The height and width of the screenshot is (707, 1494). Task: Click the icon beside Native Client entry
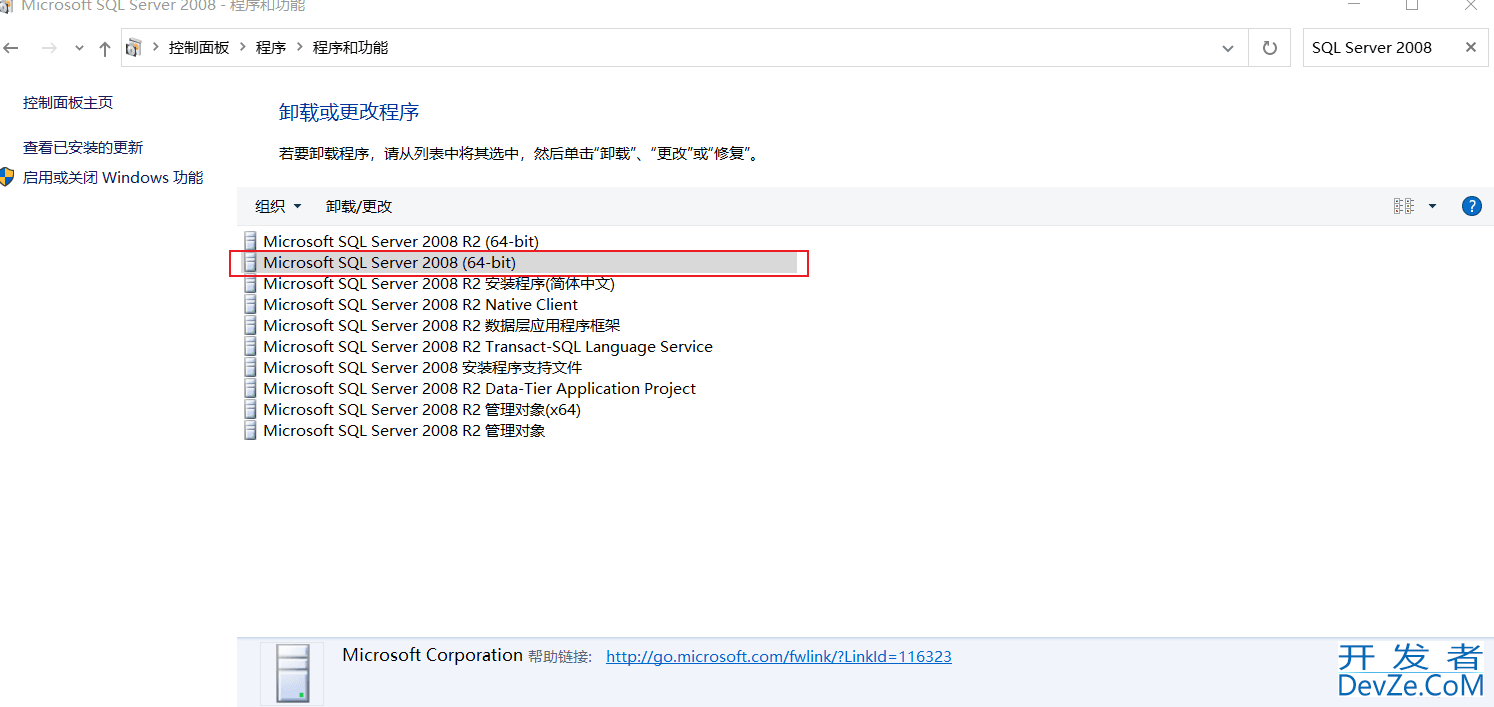click(x=250, y=304)
